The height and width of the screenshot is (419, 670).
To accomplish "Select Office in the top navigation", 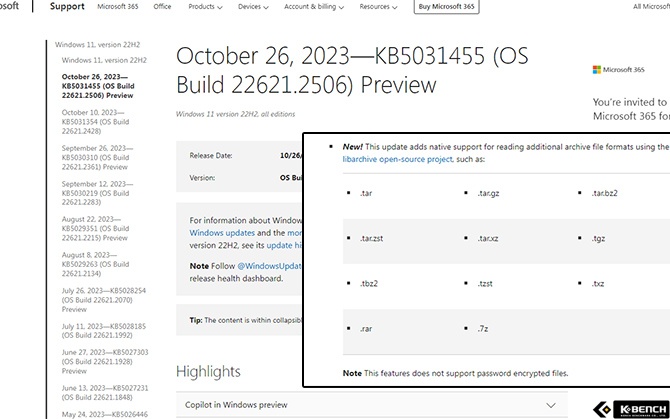I will [162, 7].
